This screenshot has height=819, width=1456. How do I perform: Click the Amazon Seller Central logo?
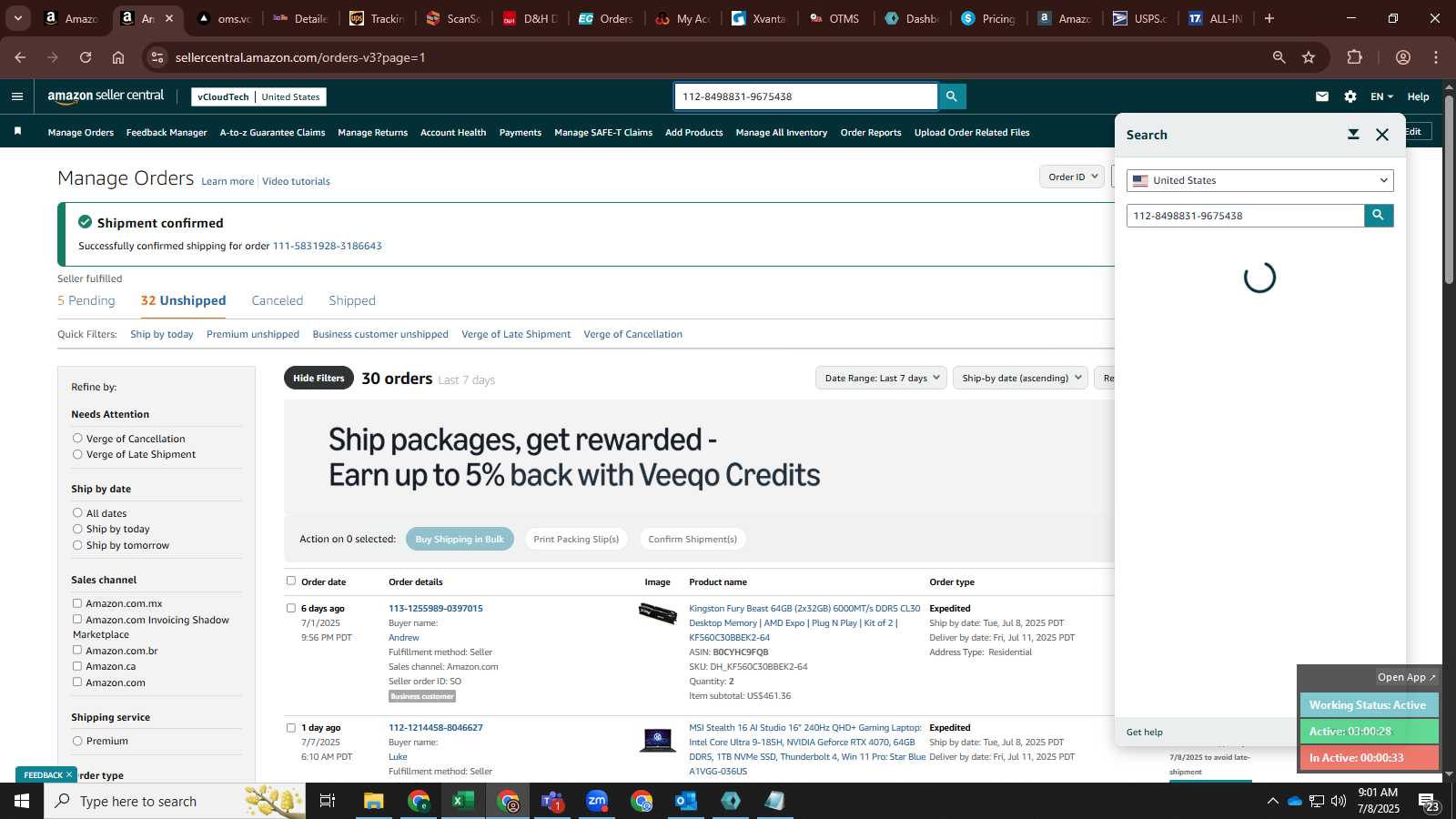(x=106, y=96)
